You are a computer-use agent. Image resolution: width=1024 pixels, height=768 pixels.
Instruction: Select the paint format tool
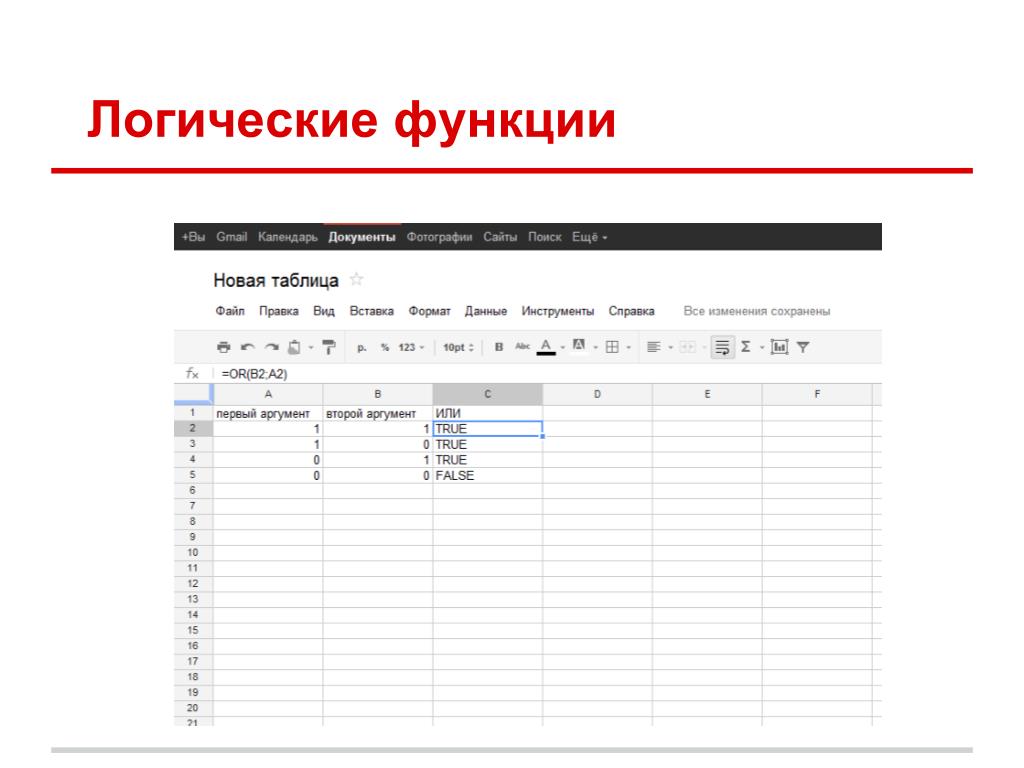[x=328, y=347]
